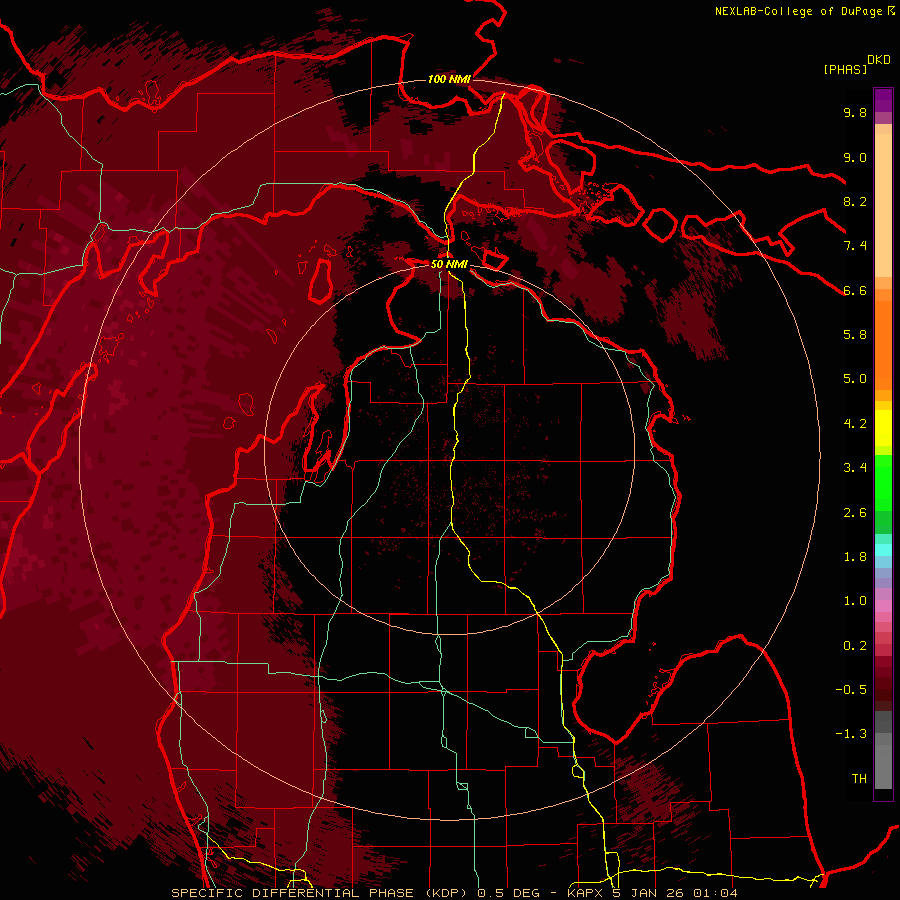This screenshot has width=900, height=900.
Task: Click the 100 NMI range ring label
Action: pyautogui.click(x=449, y=79)
